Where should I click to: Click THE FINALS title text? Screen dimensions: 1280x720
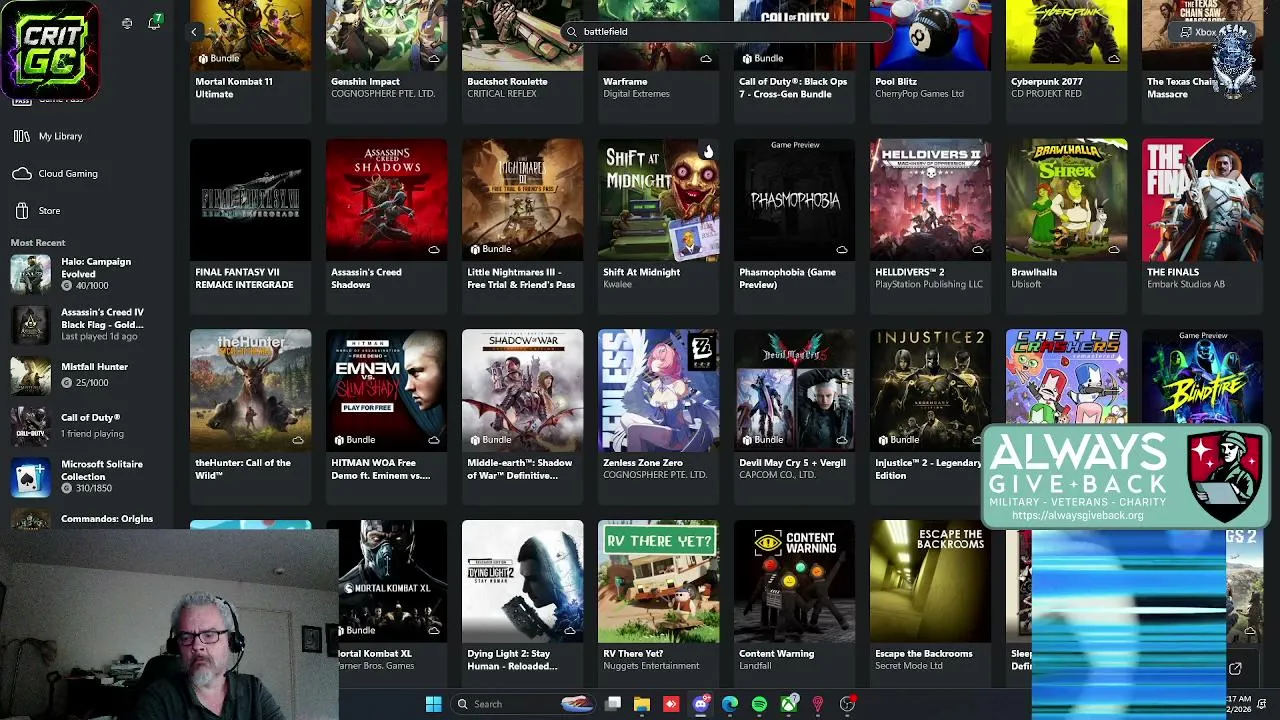click(1173, 272)
